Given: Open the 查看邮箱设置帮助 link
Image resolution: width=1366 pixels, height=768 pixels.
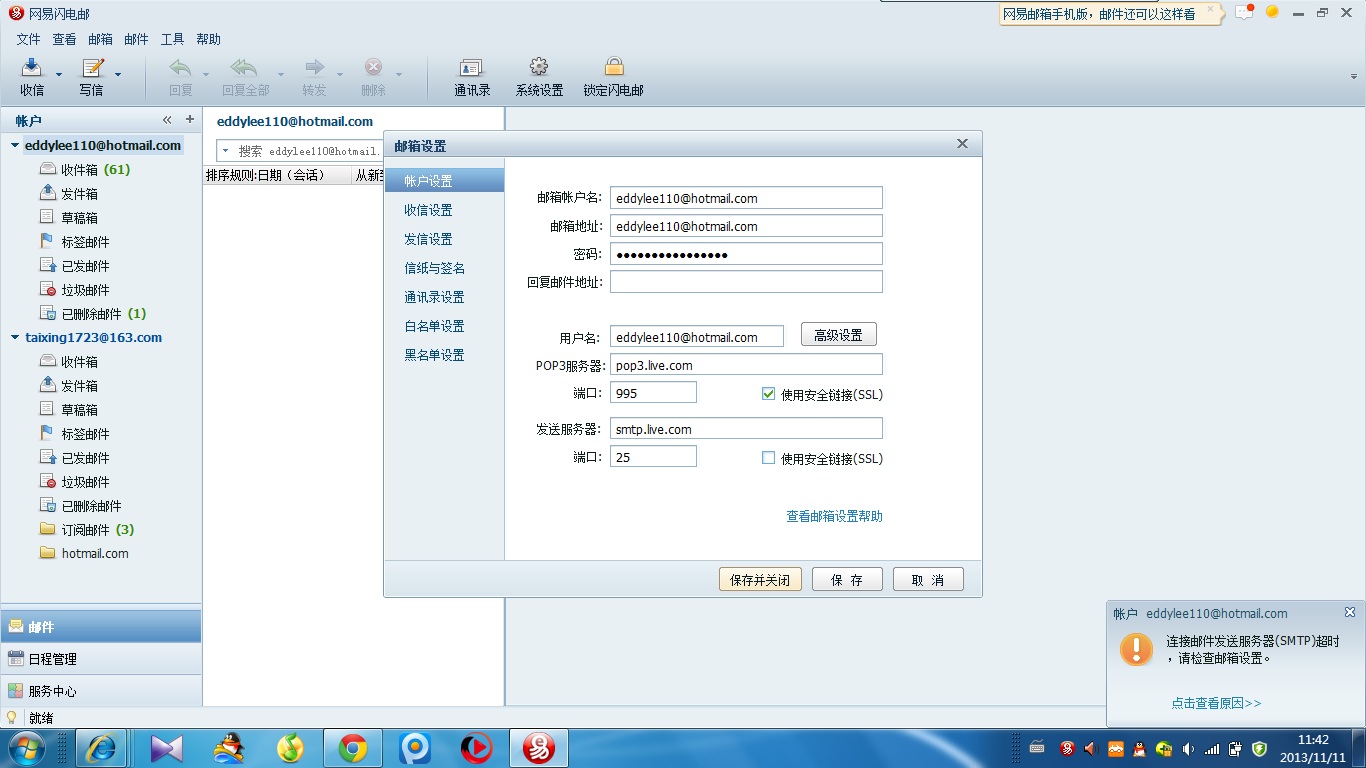Looking at the screenshot, I should tap(834, 516).
